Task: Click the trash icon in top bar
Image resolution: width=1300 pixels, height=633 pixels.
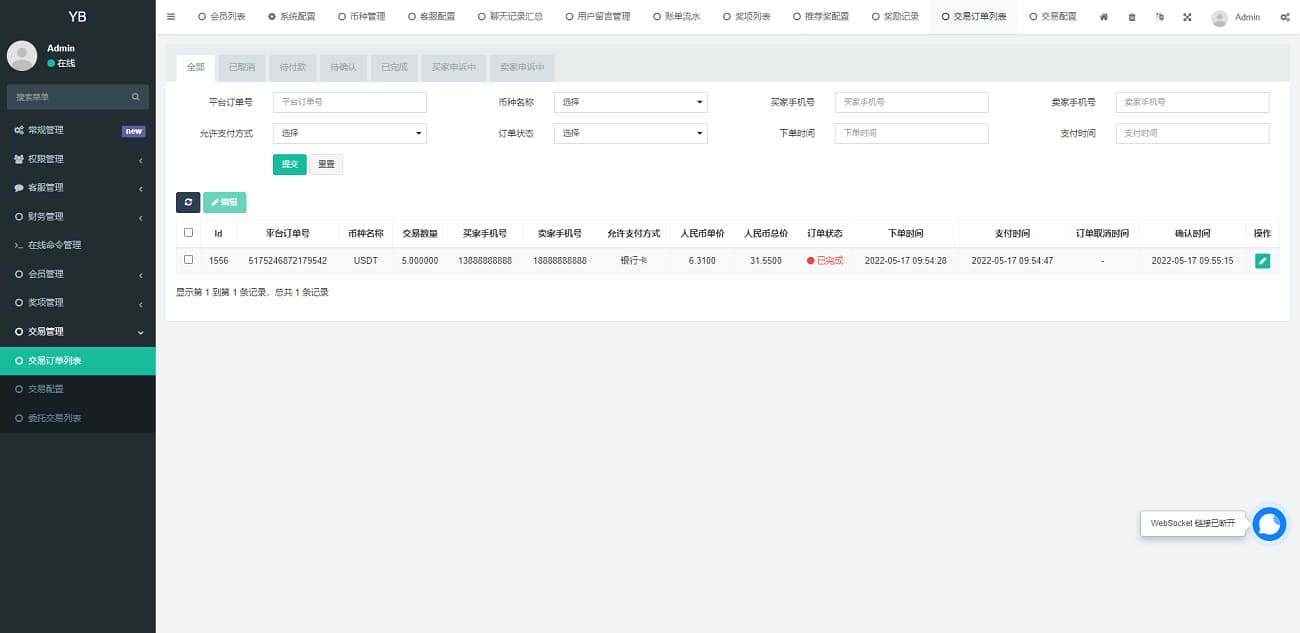Action: click(x=1132, y=17)
